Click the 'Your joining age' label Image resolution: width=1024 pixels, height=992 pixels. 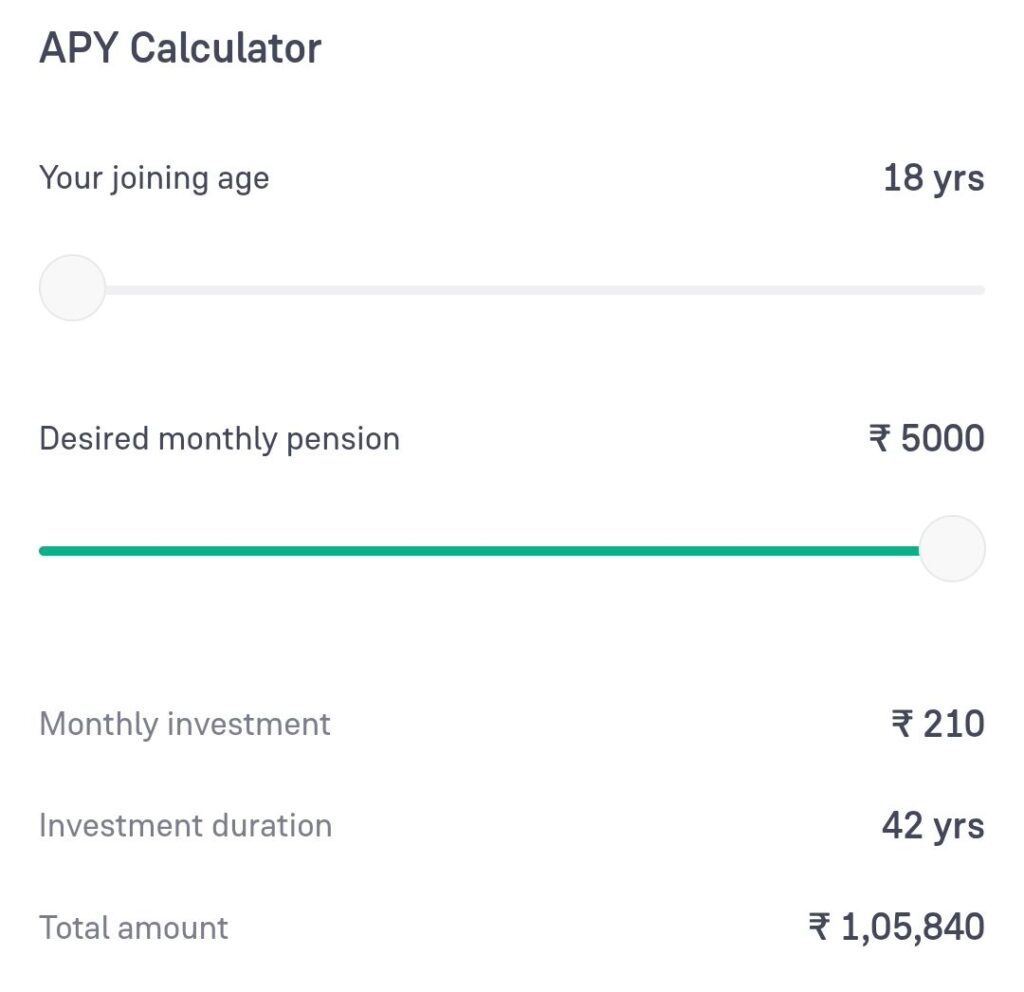point(154,179)
